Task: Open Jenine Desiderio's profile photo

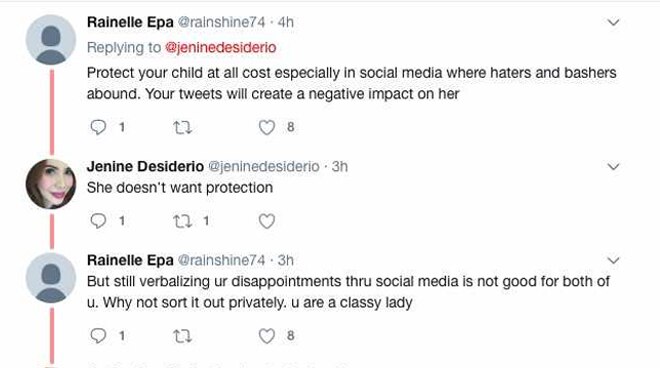Action: [51, 184]
